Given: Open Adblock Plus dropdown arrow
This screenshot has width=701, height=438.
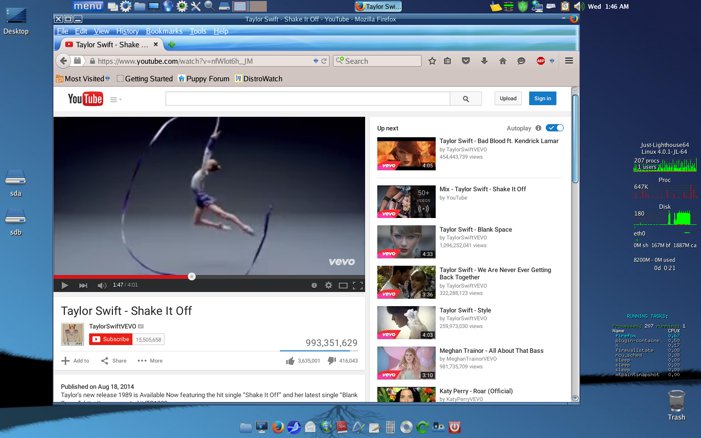Looking at the screenshot, I should [552, 61].
